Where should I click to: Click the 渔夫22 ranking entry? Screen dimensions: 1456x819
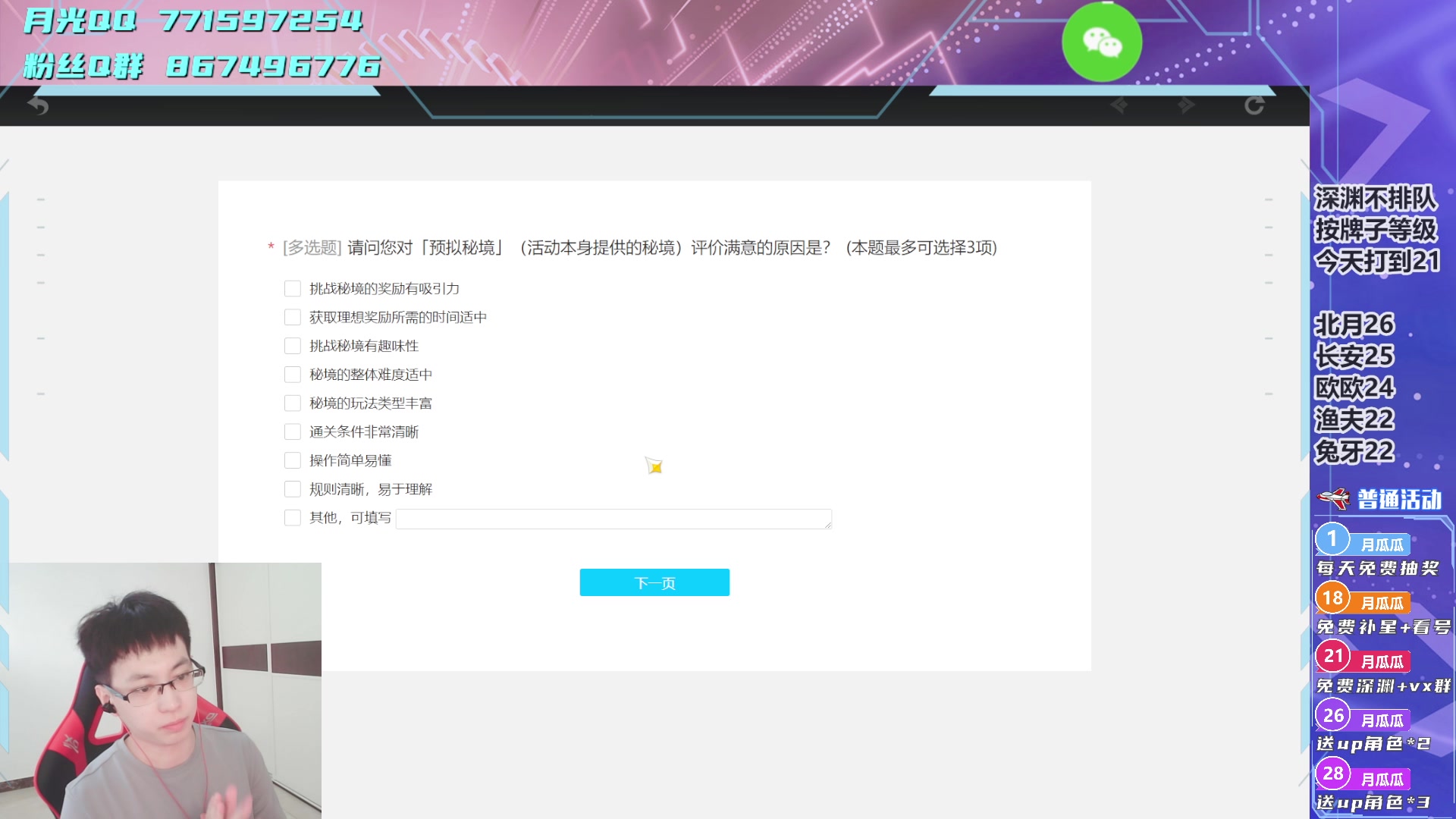point(1354,419)
